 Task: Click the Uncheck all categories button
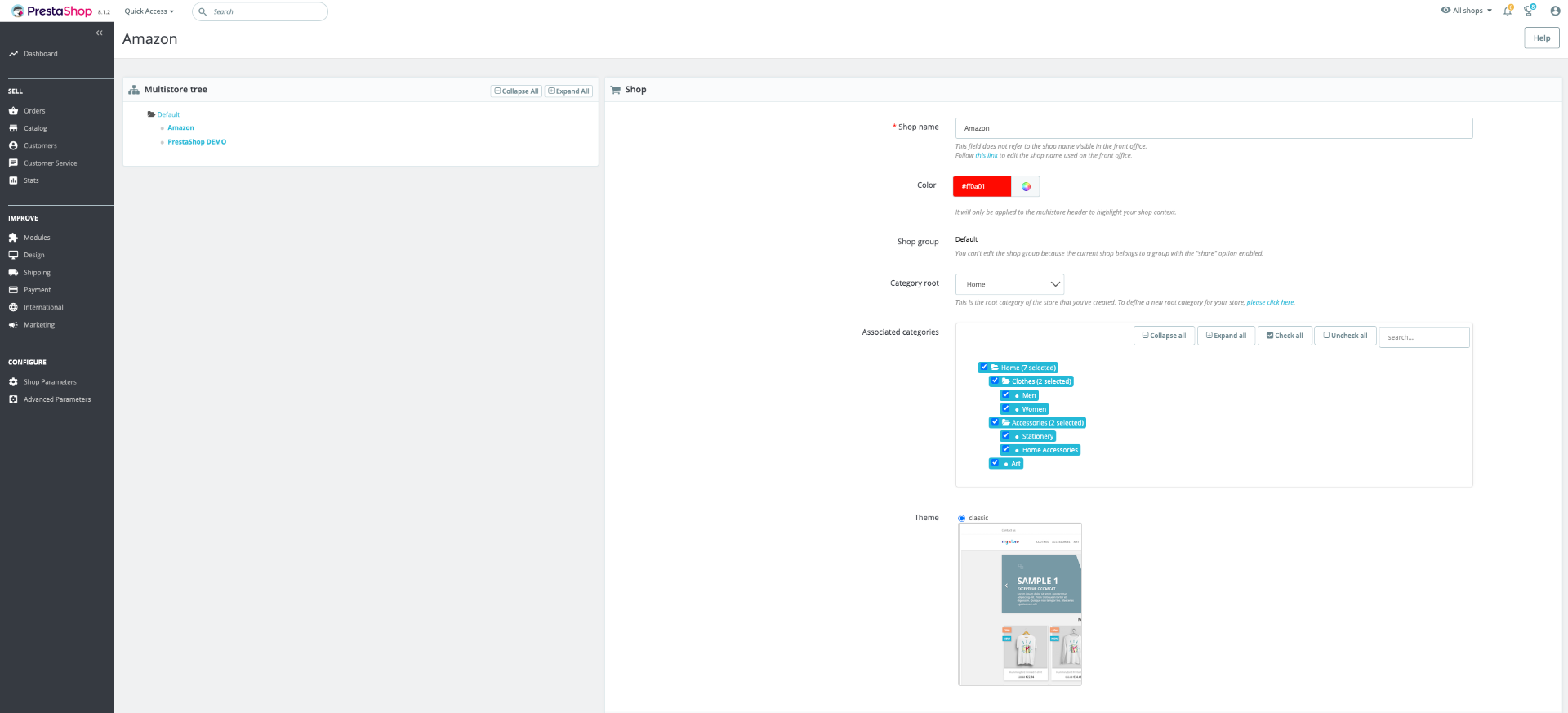tap(1345, 336)
